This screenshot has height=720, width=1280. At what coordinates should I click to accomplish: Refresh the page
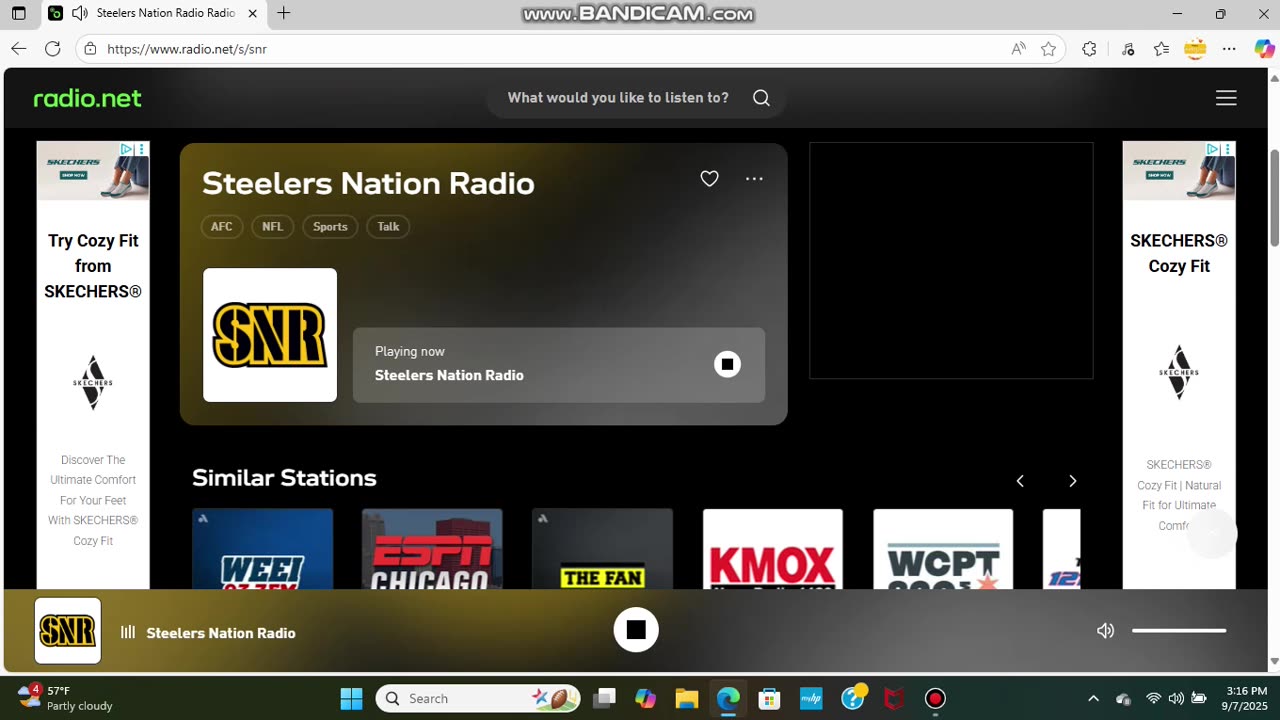coord(53,48)
